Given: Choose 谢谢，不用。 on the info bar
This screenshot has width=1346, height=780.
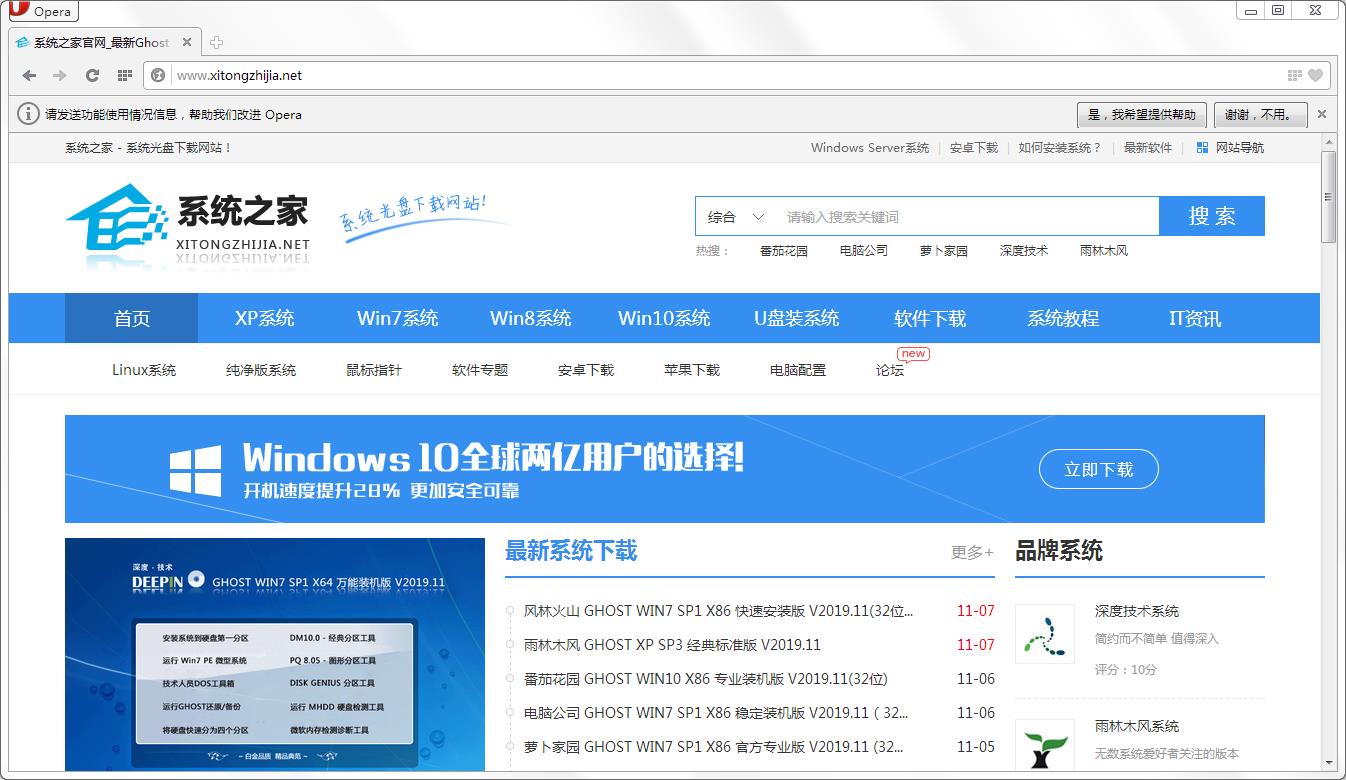Looking at the screenshot, I should 1260,114.
